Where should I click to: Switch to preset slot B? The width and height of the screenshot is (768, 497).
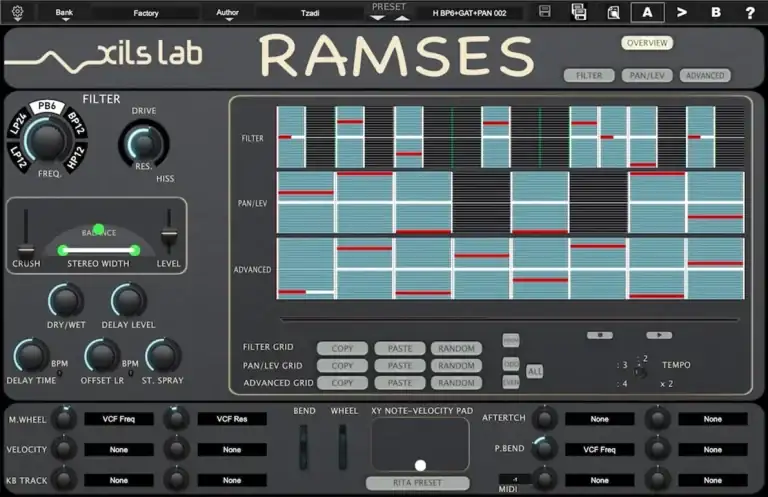click(716, 12)
